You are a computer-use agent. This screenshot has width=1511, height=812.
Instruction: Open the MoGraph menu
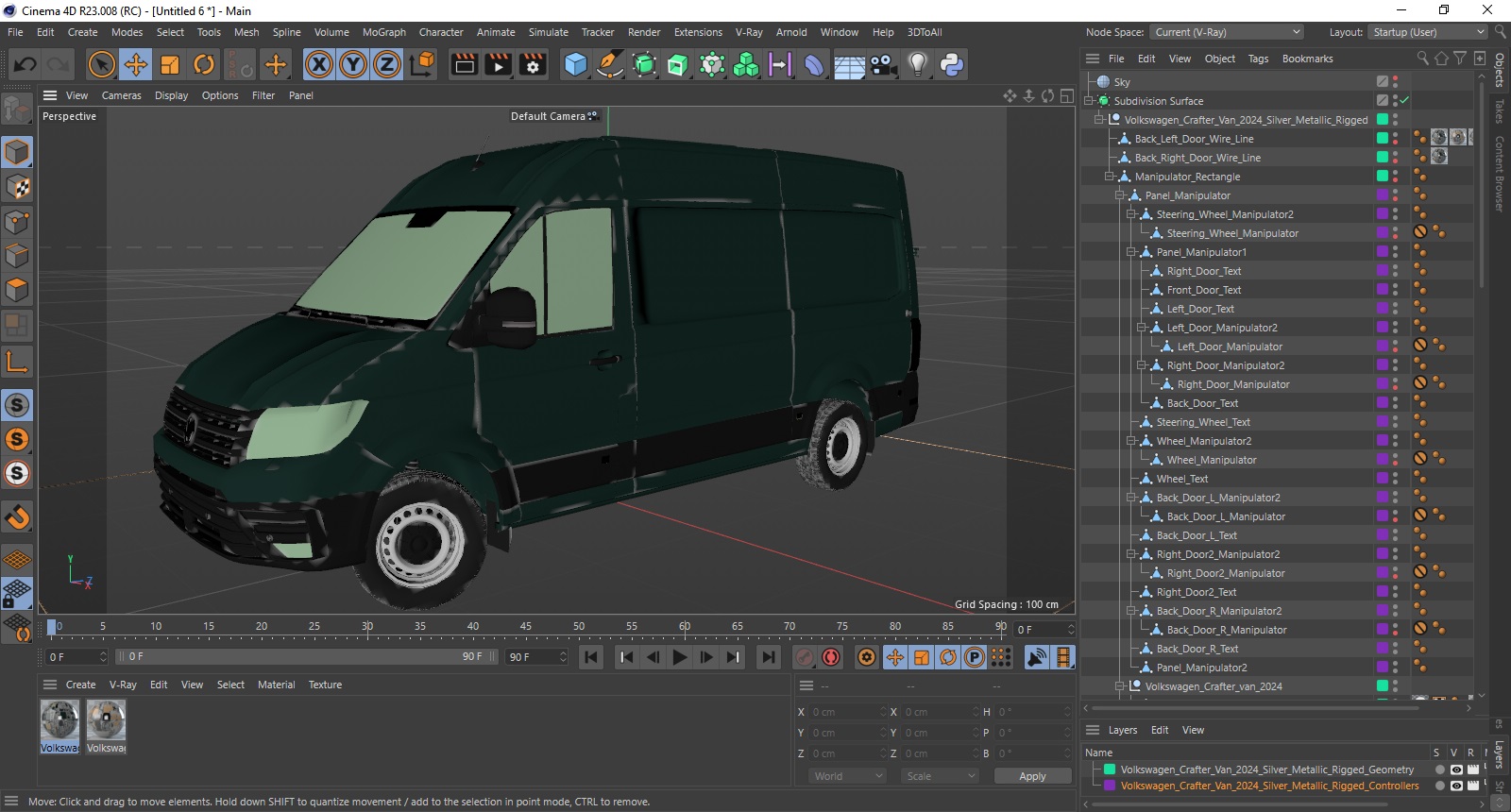coord(384,32)
